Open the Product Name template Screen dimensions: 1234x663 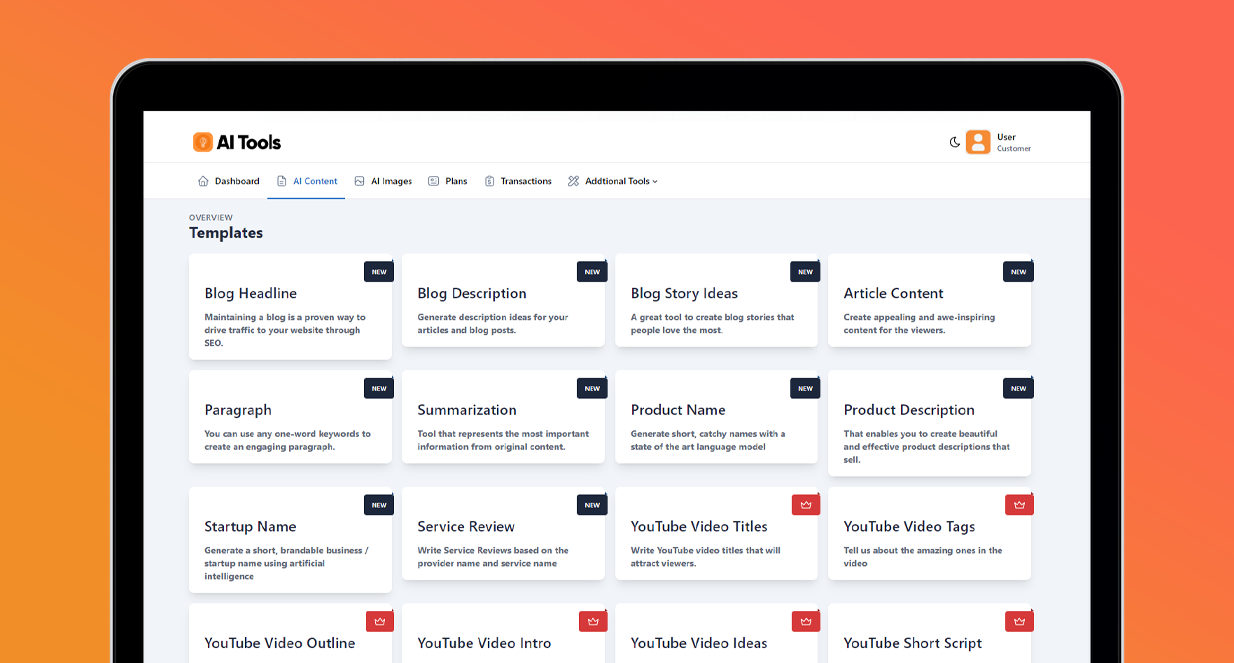(x=716, y=420)
